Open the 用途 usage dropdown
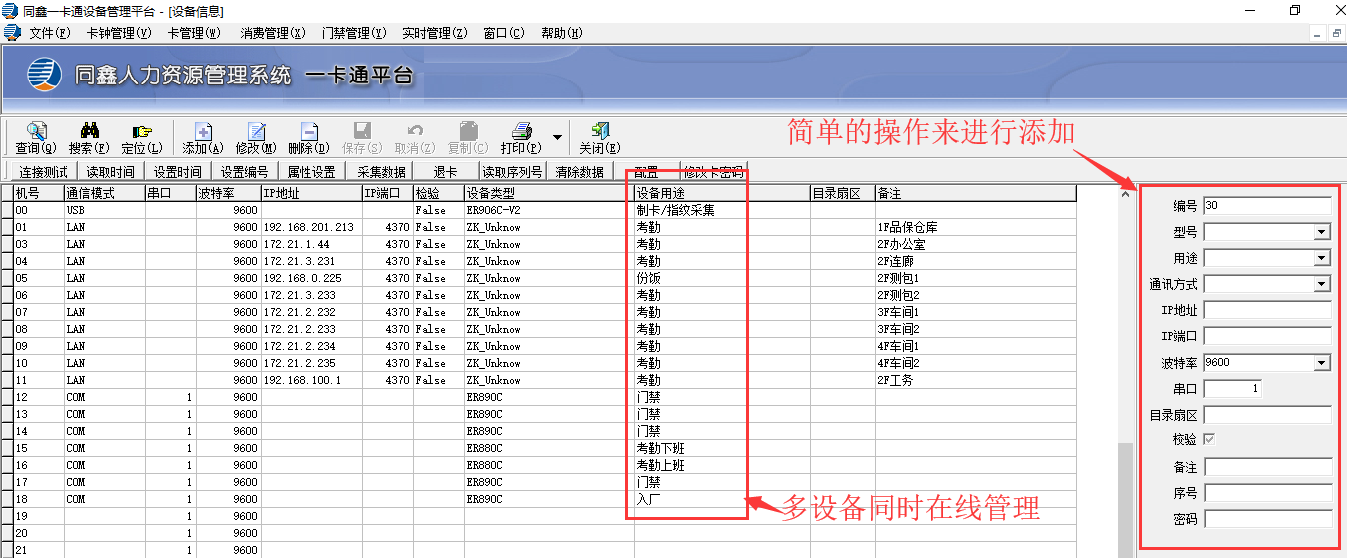1347x558 pixels. [x=1322, y=258]
